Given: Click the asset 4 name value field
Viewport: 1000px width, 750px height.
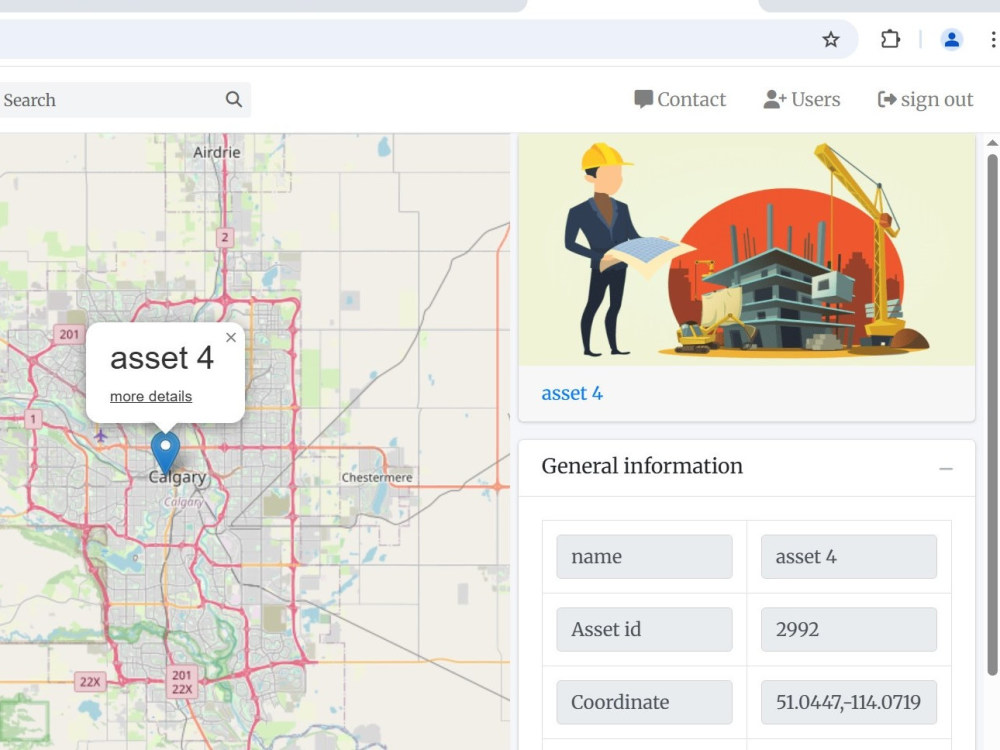Looking at the screenshot, I should [849, 557].
